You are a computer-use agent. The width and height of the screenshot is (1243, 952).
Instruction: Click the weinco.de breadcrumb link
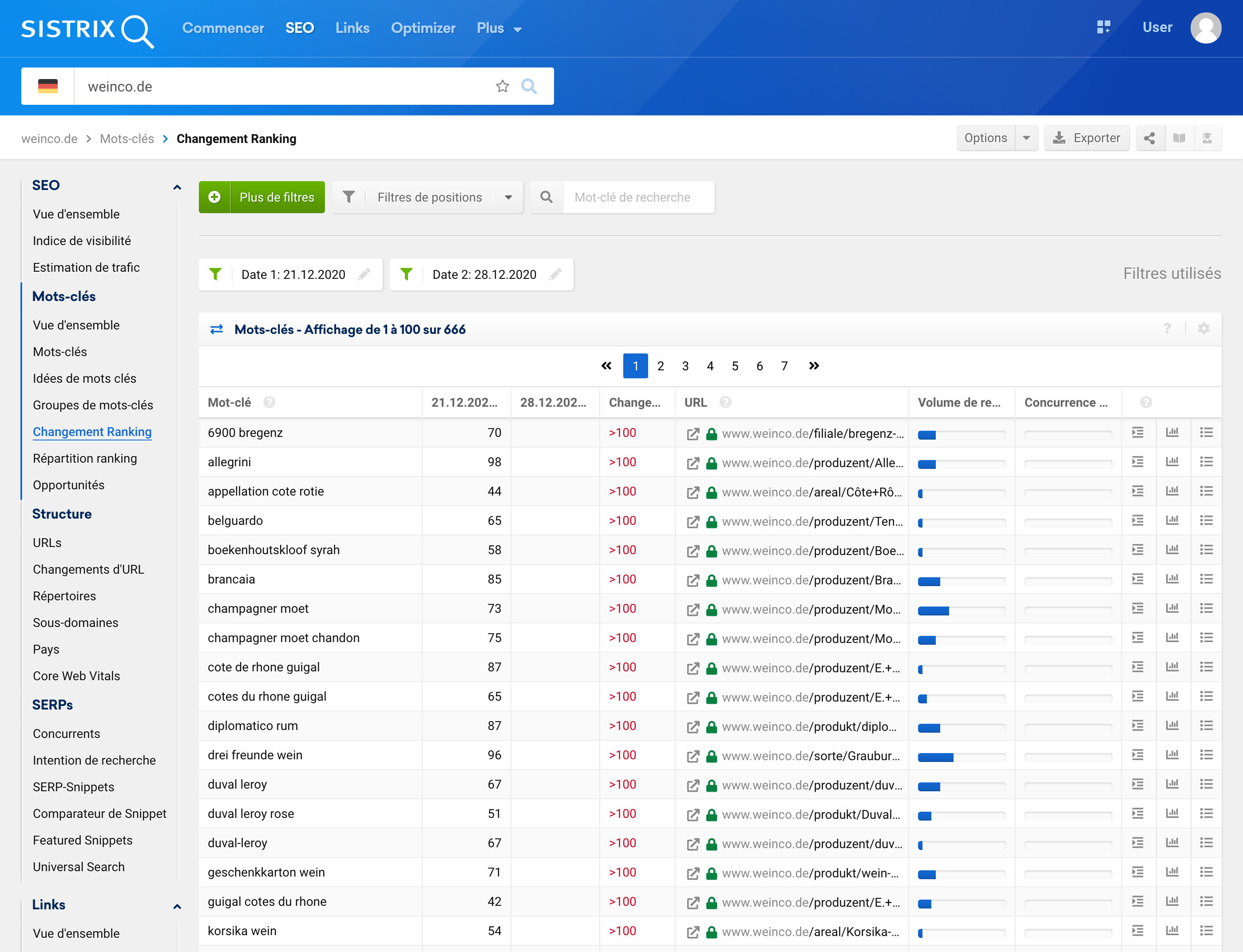point(49,139)
